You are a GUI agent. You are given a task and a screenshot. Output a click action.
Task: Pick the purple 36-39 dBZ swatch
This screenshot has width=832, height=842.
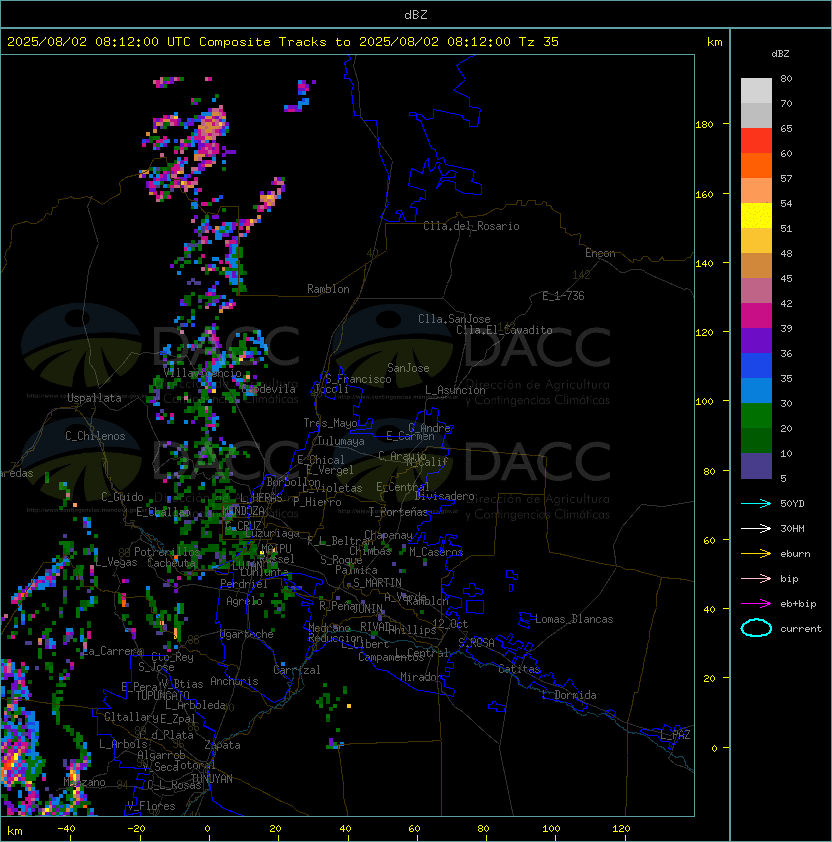pyautogui.click(x=756, y=340)
